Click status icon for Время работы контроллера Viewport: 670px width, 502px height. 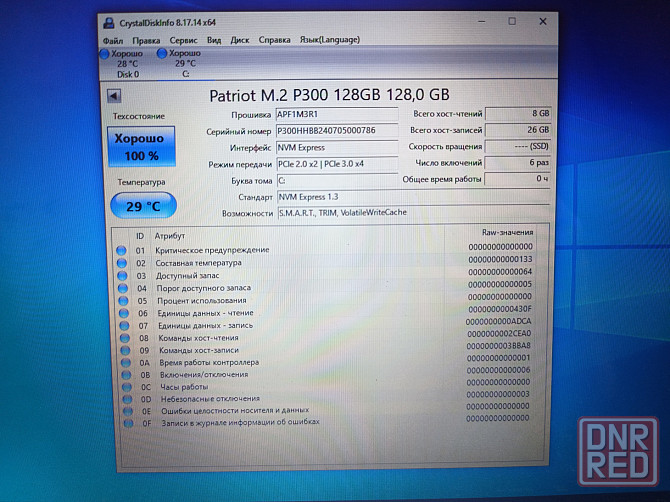click(126, 363)
